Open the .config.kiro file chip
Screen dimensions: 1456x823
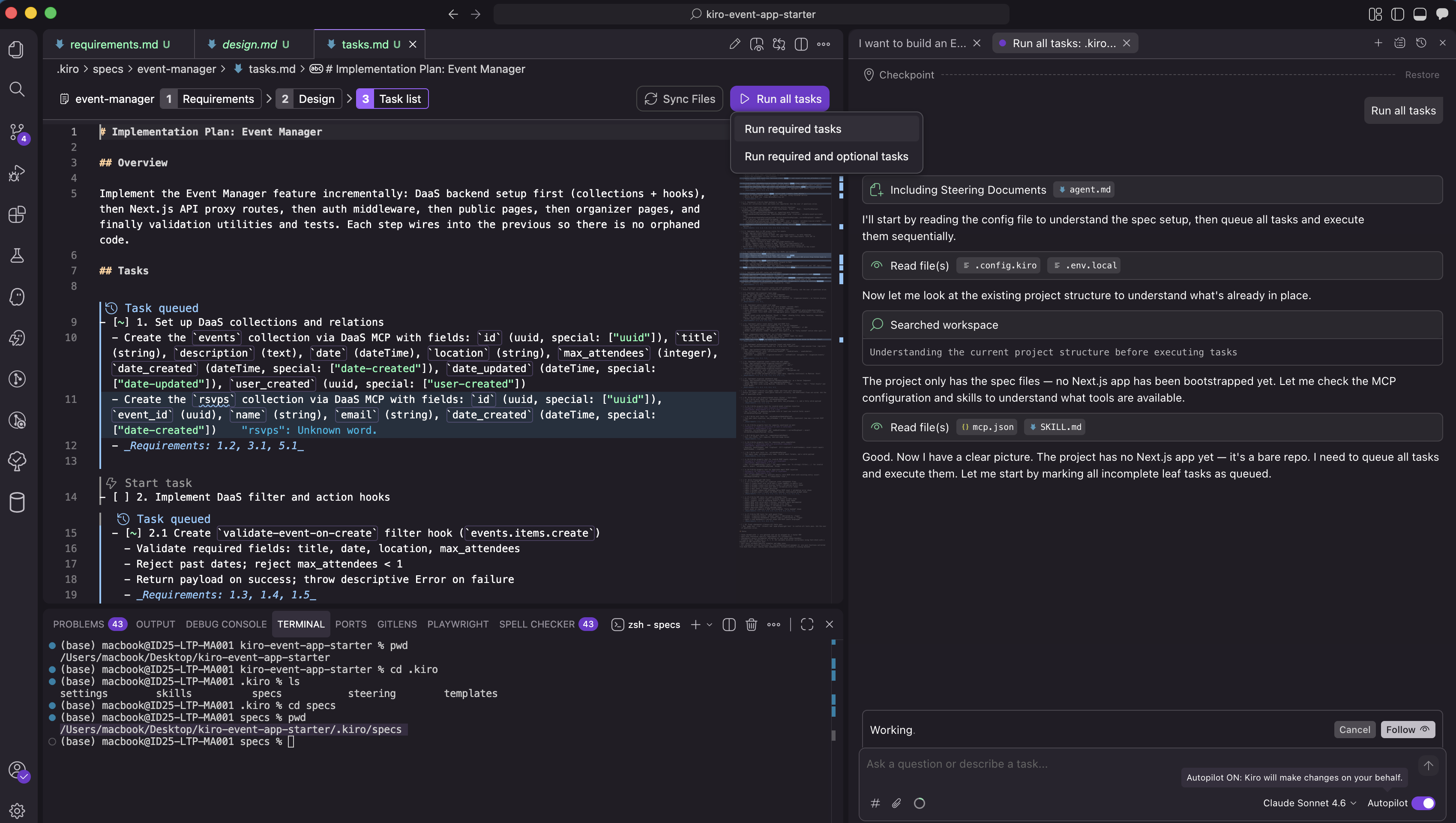point(999,265)
